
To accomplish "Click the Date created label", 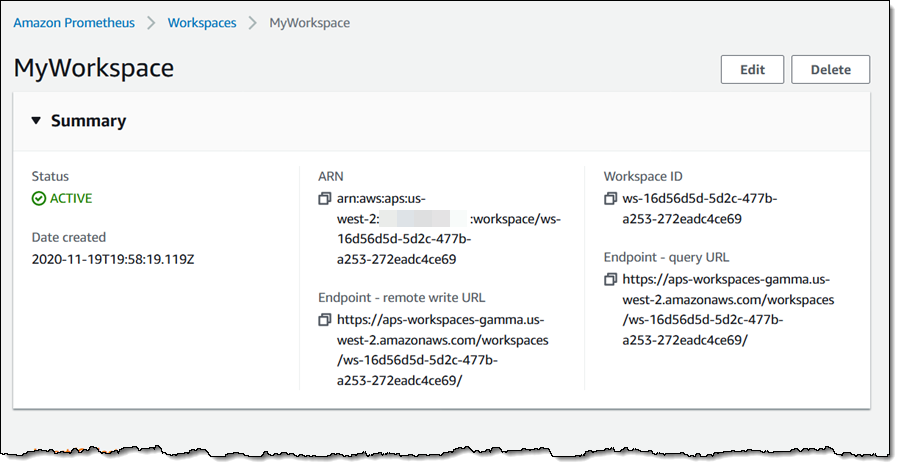I will 69,237.
